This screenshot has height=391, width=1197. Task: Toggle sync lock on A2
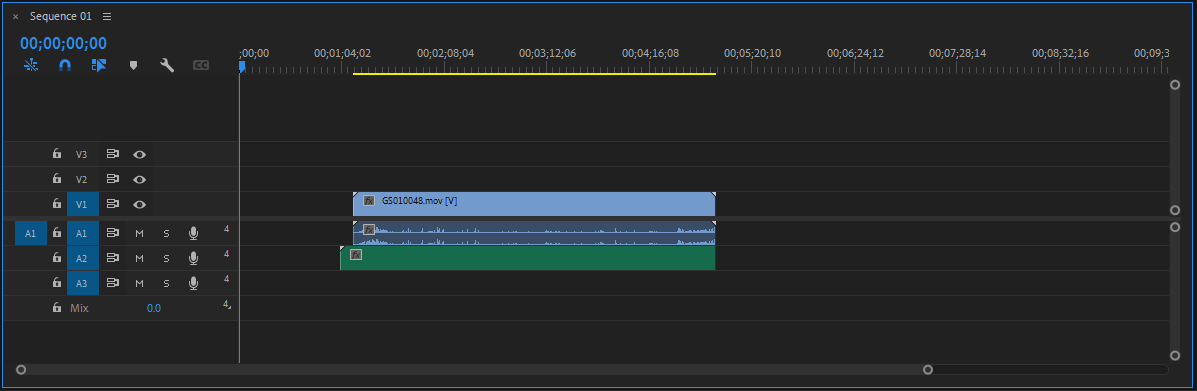point(113,259)
